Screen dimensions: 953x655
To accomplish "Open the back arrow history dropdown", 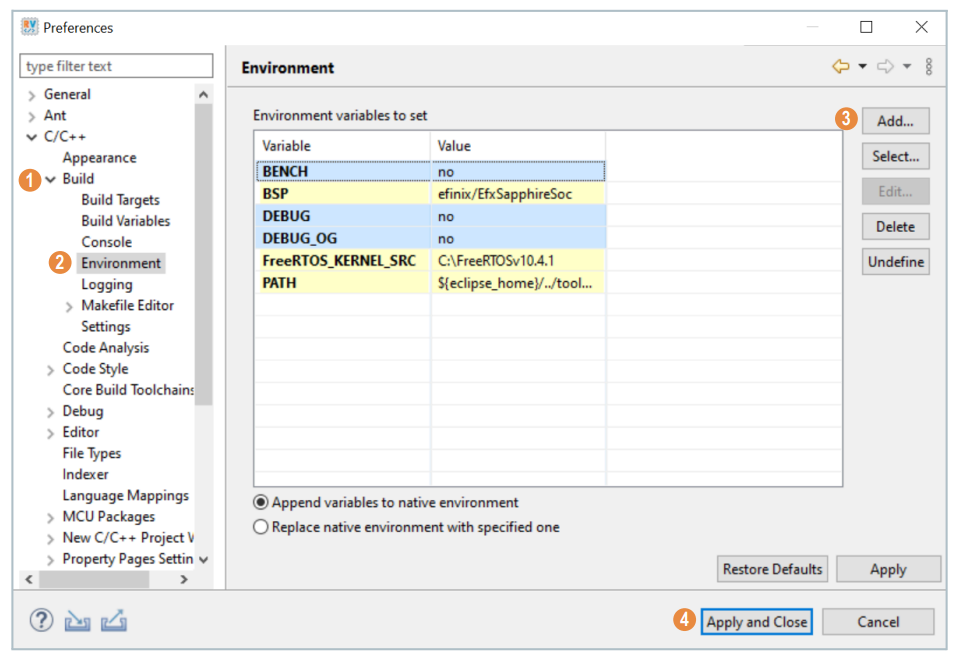I will (862, 67).
